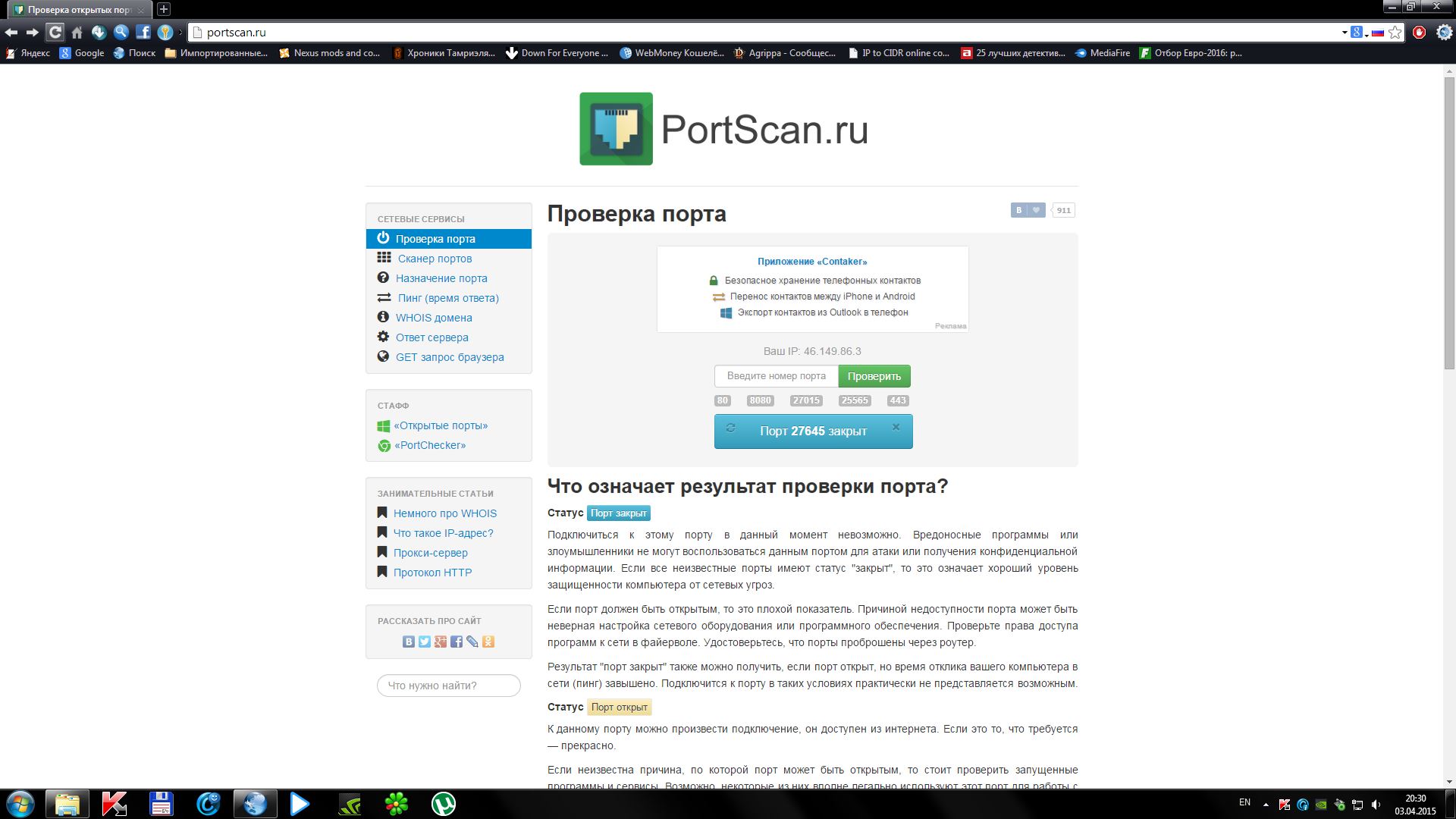Image resolution: width=1456 pixels, height=819 pixels.
Task: Open the address bar history dropdown
Action: (1344, 33)
